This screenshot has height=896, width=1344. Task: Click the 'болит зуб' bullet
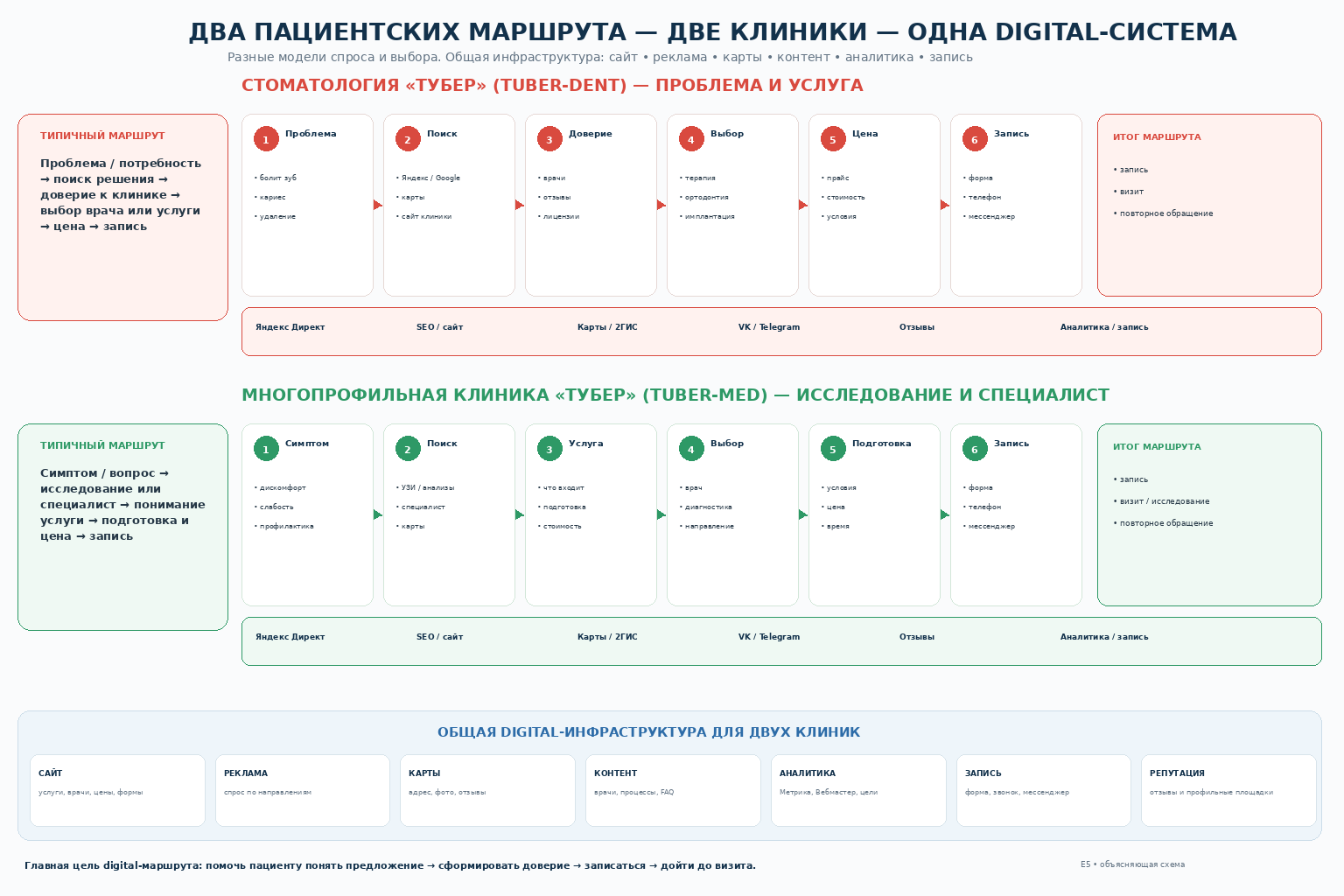click(x=276, y=178)
